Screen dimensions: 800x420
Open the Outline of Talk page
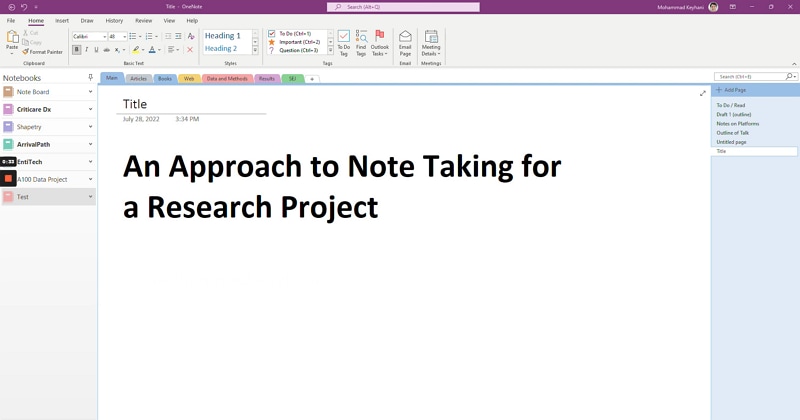click(x=733, y=133)
